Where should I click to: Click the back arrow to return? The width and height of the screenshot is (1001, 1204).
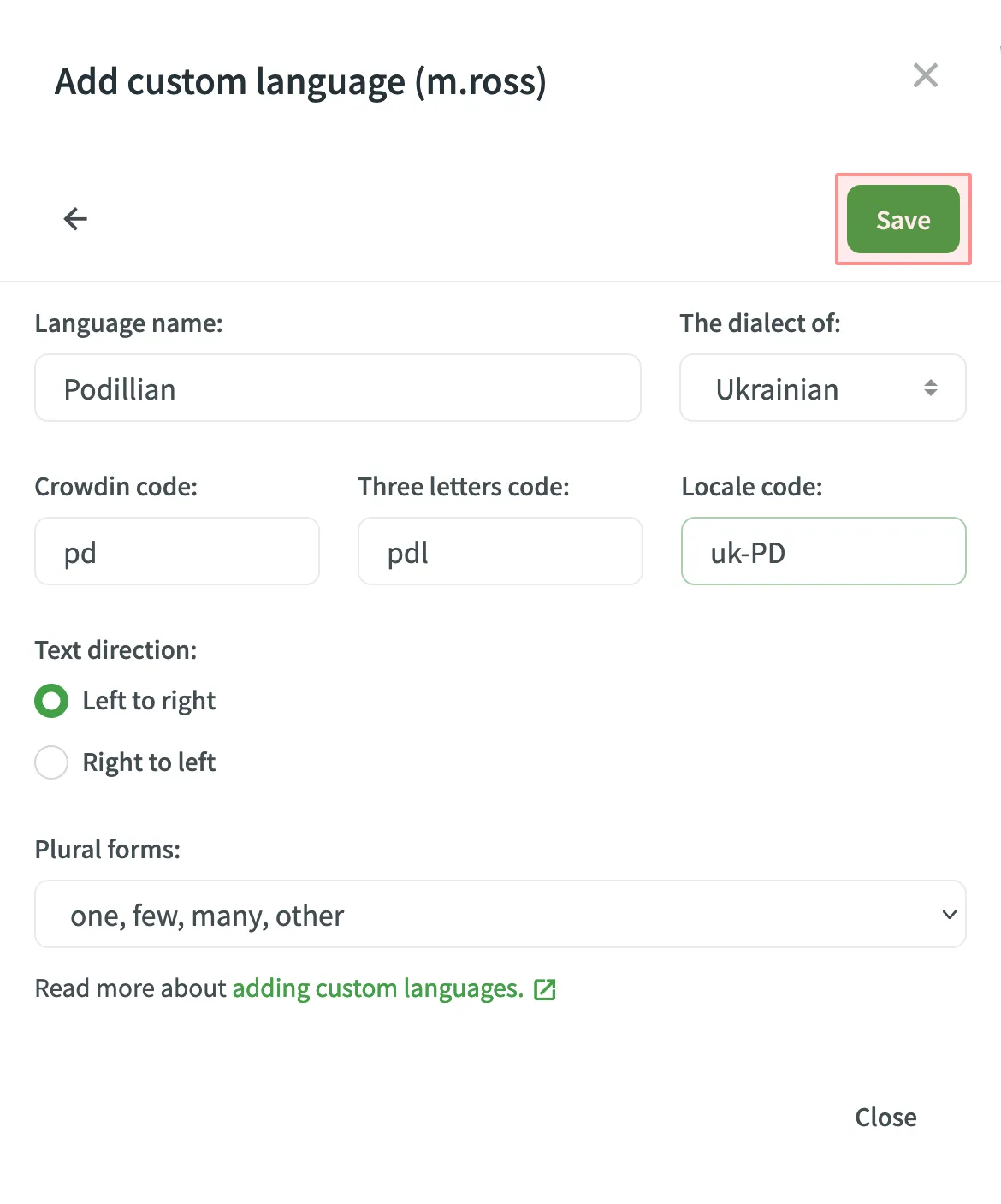tap(75, 219)
